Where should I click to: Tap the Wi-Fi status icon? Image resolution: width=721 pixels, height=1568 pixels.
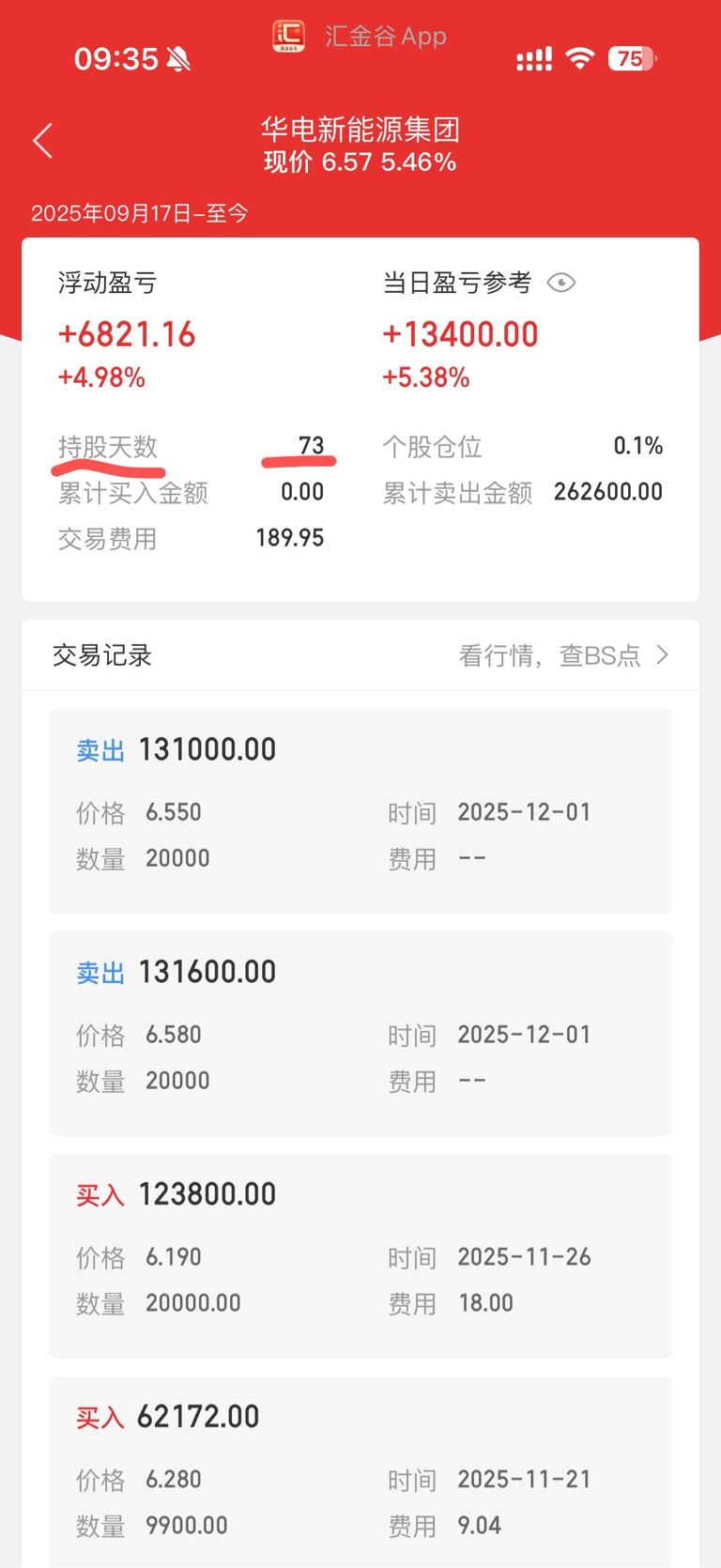tap(580, 59)
